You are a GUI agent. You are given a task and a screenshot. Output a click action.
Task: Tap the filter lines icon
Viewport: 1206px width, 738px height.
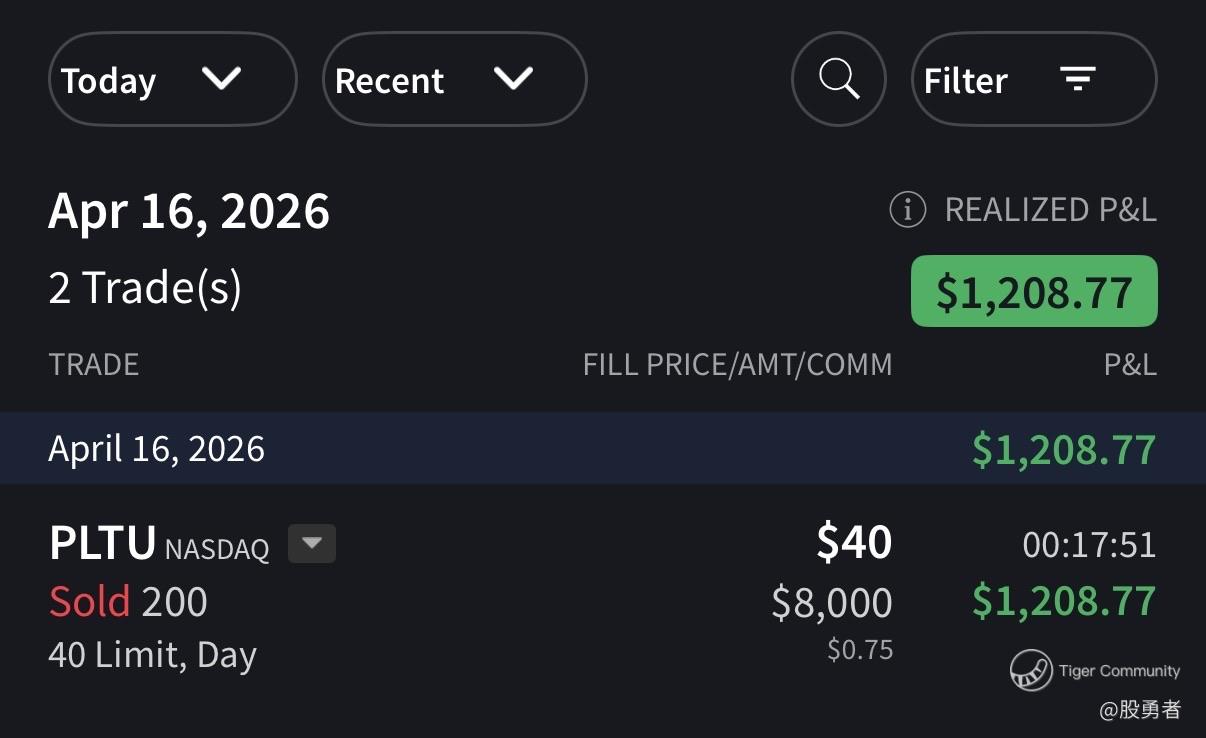(1077, 79)
